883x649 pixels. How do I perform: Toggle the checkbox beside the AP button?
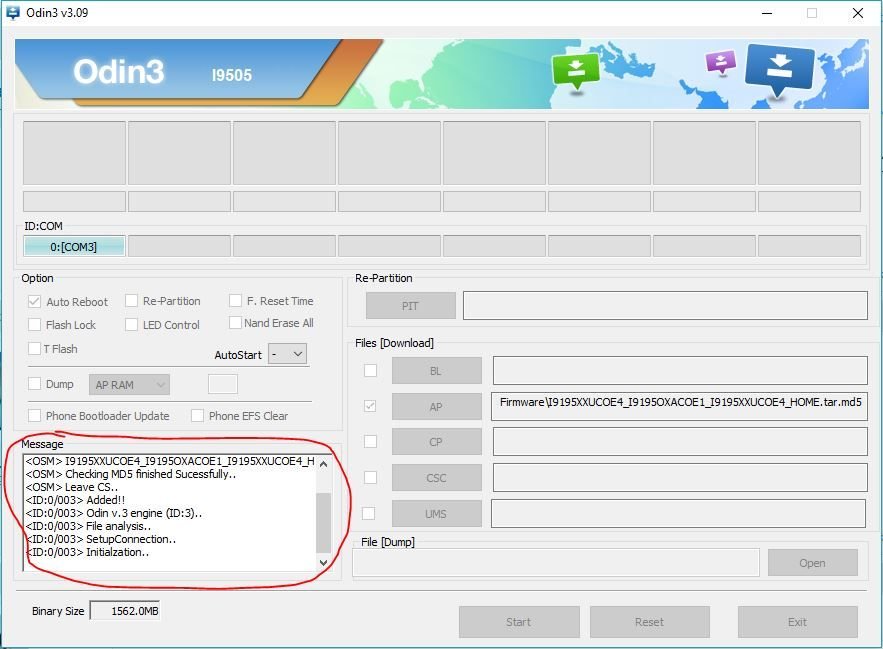(x=370, y=406)
